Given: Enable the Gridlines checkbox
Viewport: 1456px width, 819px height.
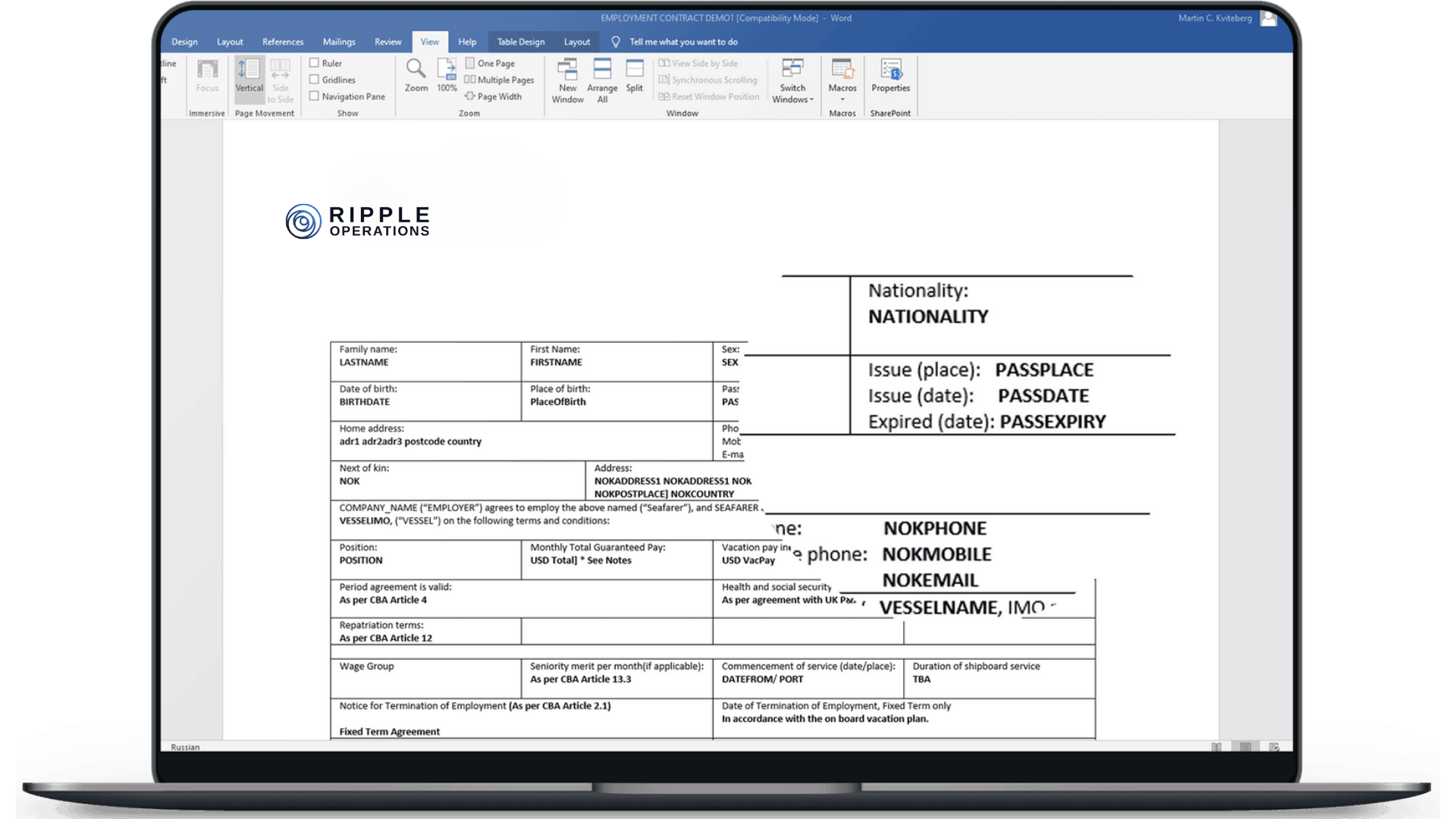Looking at the screenshot, I should click(x=314, y=80).
